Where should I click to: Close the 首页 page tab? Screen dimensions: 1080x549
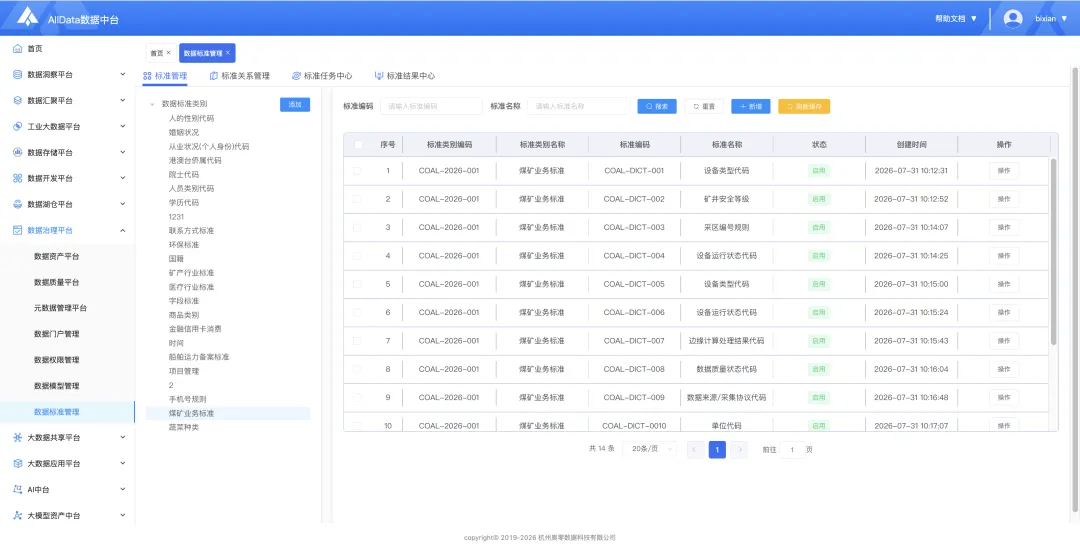coord(168,52)
